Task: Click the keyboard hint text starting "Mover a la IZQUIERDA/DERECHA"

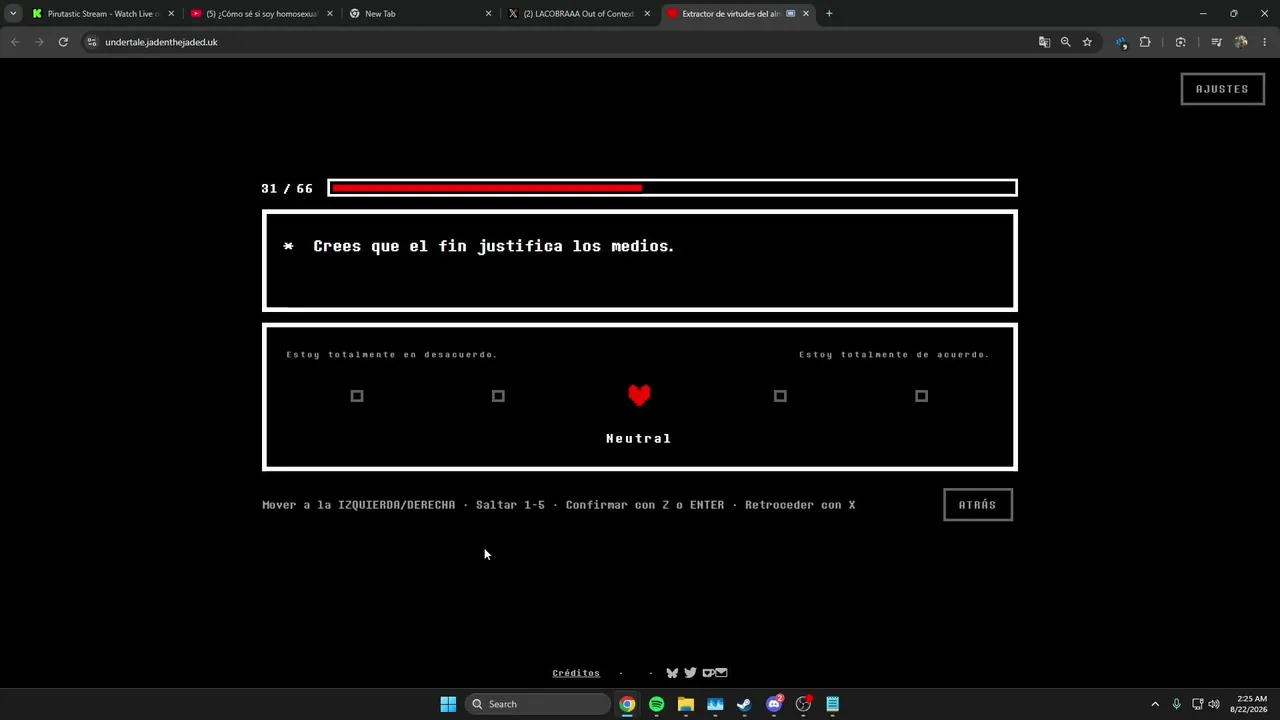Action: click(559, 505)
